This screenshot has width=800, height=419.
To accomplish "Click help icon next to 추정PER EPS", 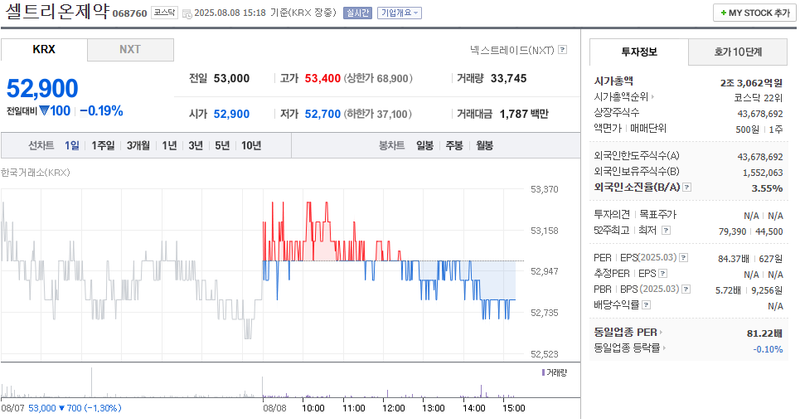I will click(663, 274).
